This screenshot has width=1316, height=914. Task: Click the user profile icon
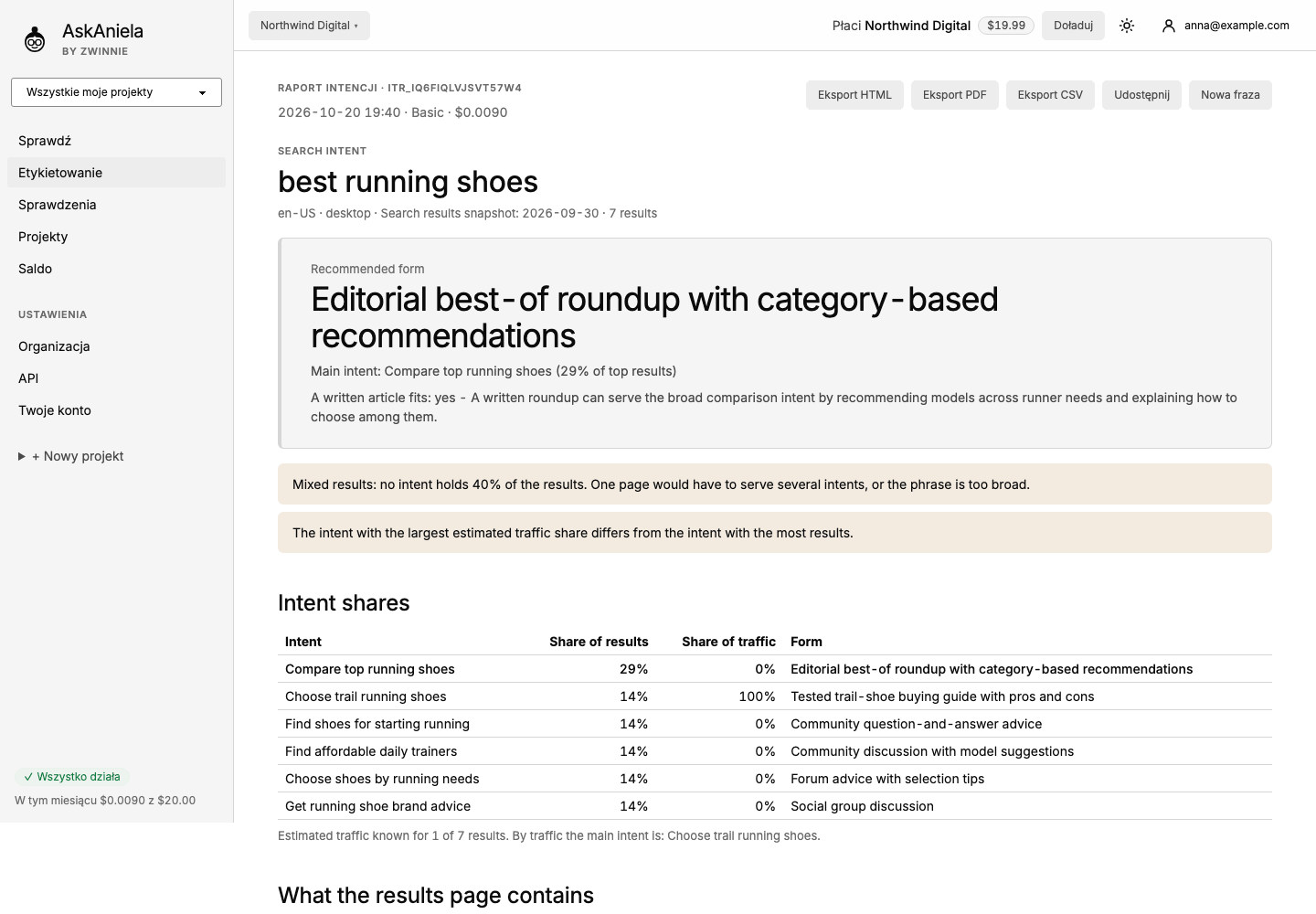point(1168,26)
